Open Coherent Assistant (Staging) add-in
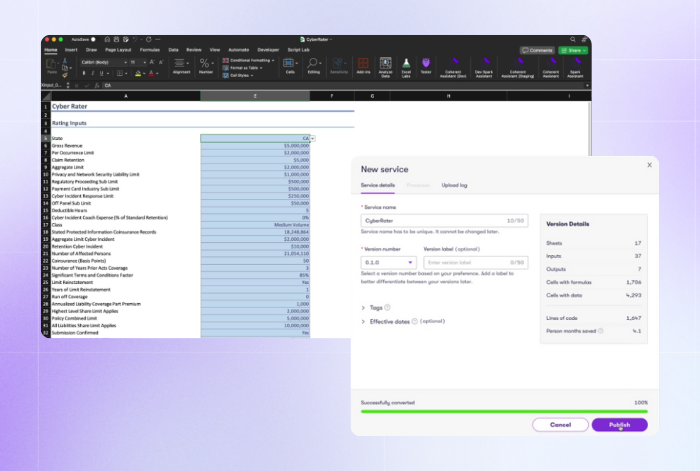 tap(518, 67)
